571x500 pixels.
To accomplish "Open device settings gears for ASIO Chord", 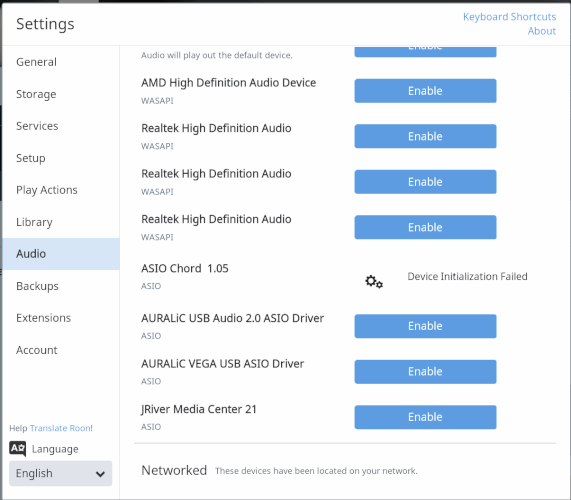I will [x=374, y=282].
